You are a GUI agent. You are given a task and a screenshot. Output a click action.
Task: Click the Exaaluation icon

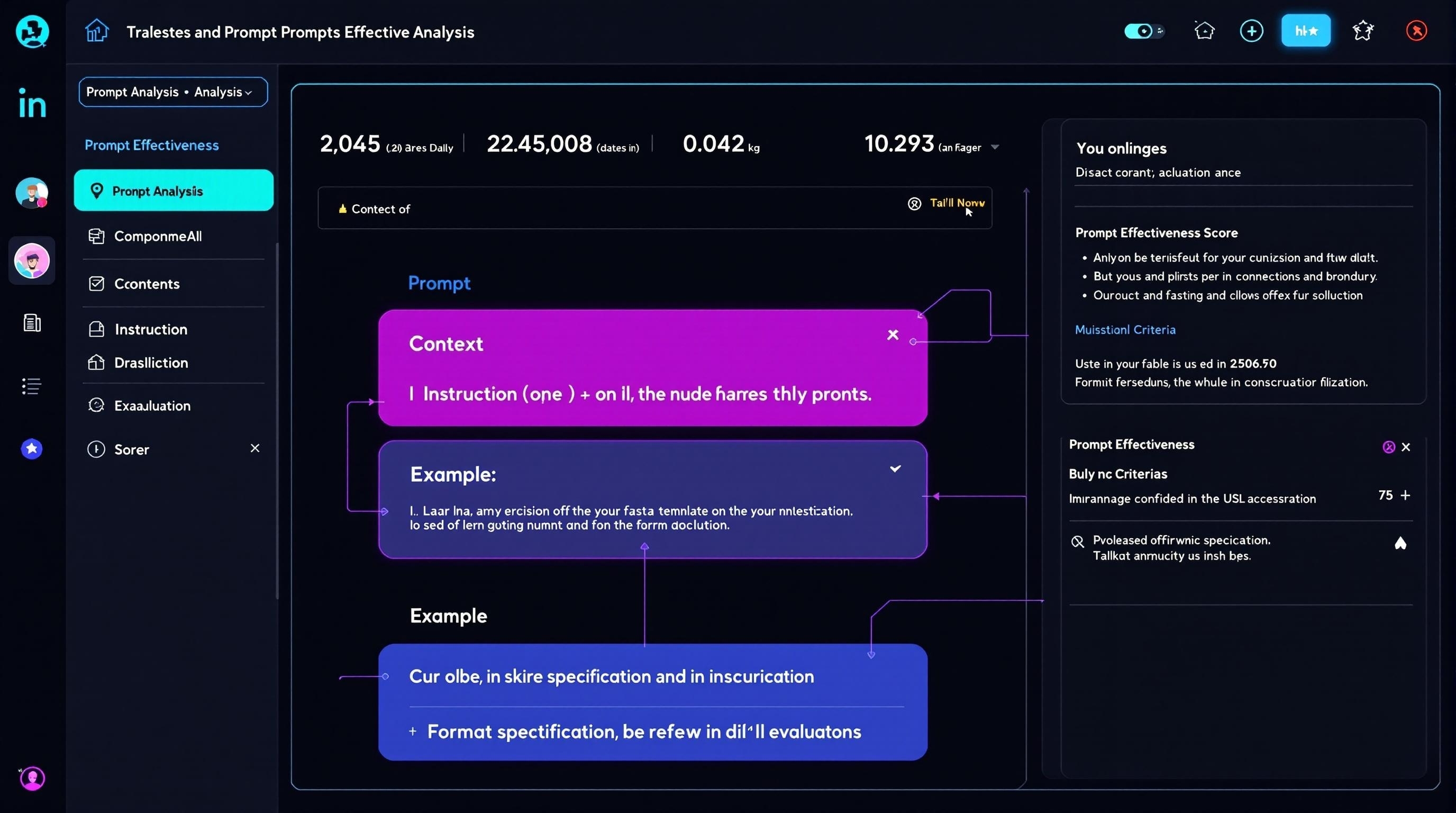pyautogui.click(x=96, y=405)
